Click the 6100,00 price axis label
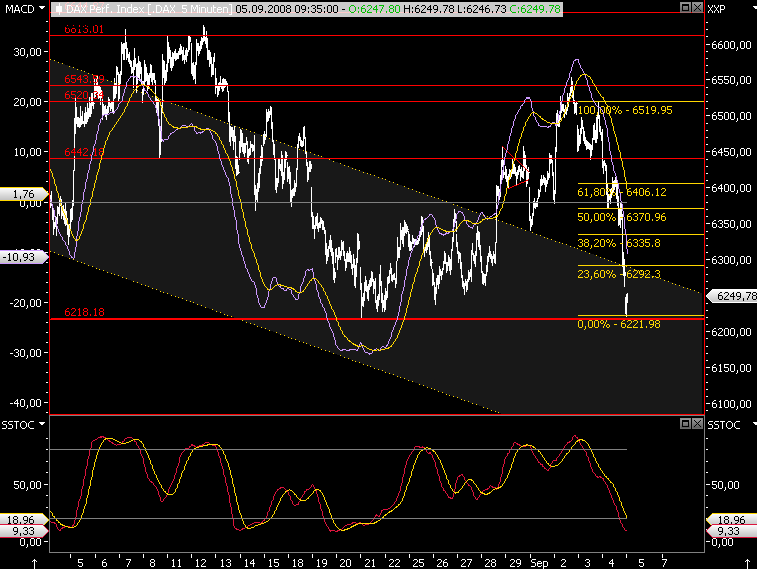This screenshot has height=569, width=757. pyautogui.click(x=731, y=404)
